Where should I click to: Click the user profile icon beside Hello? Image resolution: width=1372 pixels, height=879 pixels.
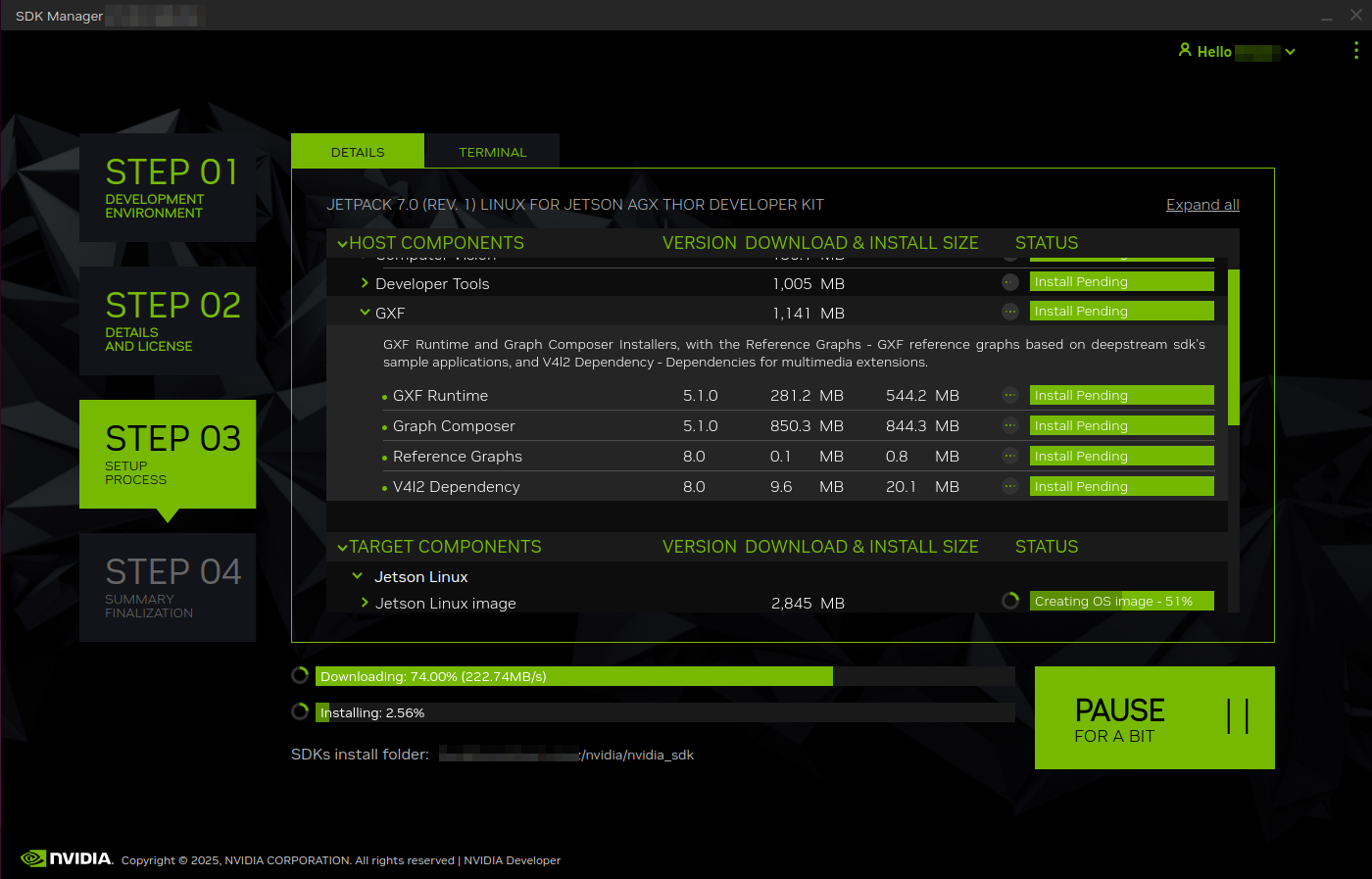pos(1186,50)
